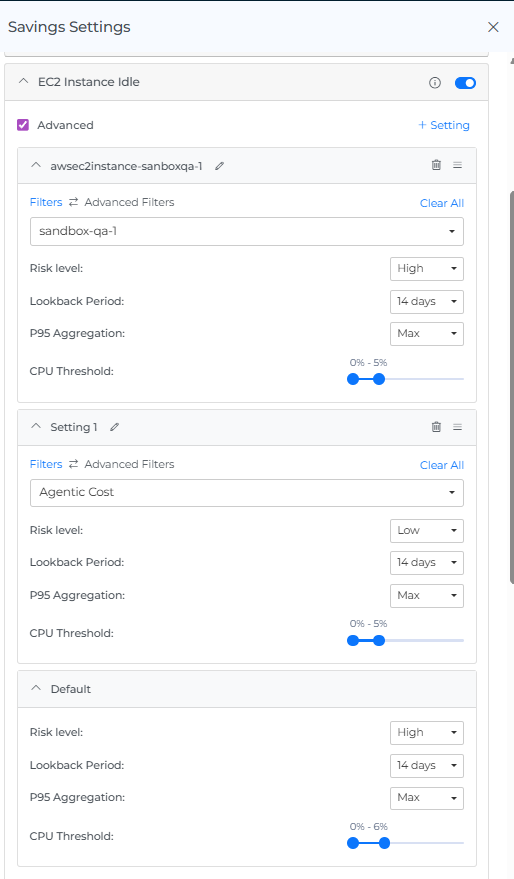Uncheck the Advanced checkbox
The image size is (514, 879).
pos(23,125)
